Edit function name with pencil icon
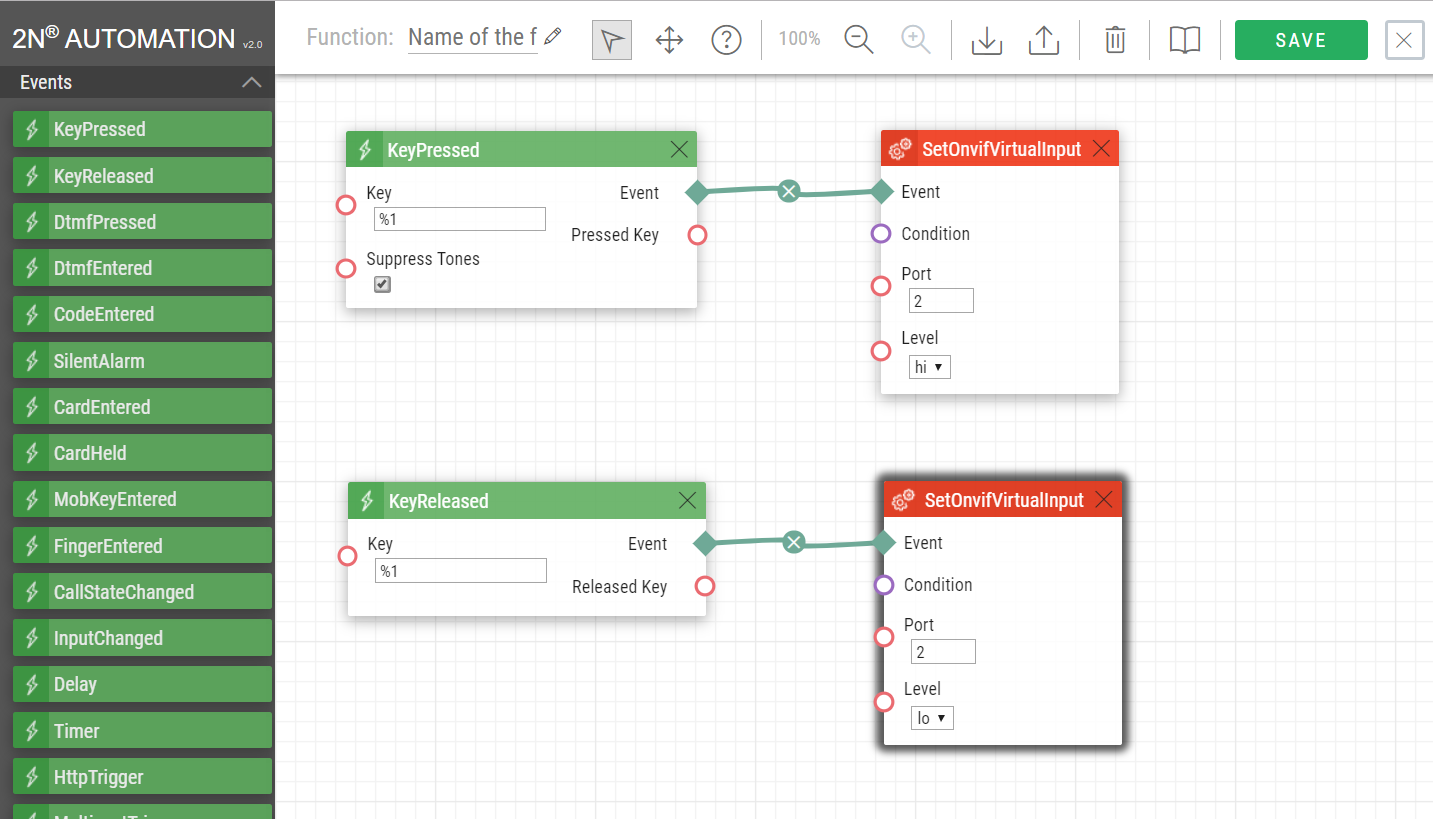Image resolution: width=1433 pixels, height=819 pixels. pos(553,38)
